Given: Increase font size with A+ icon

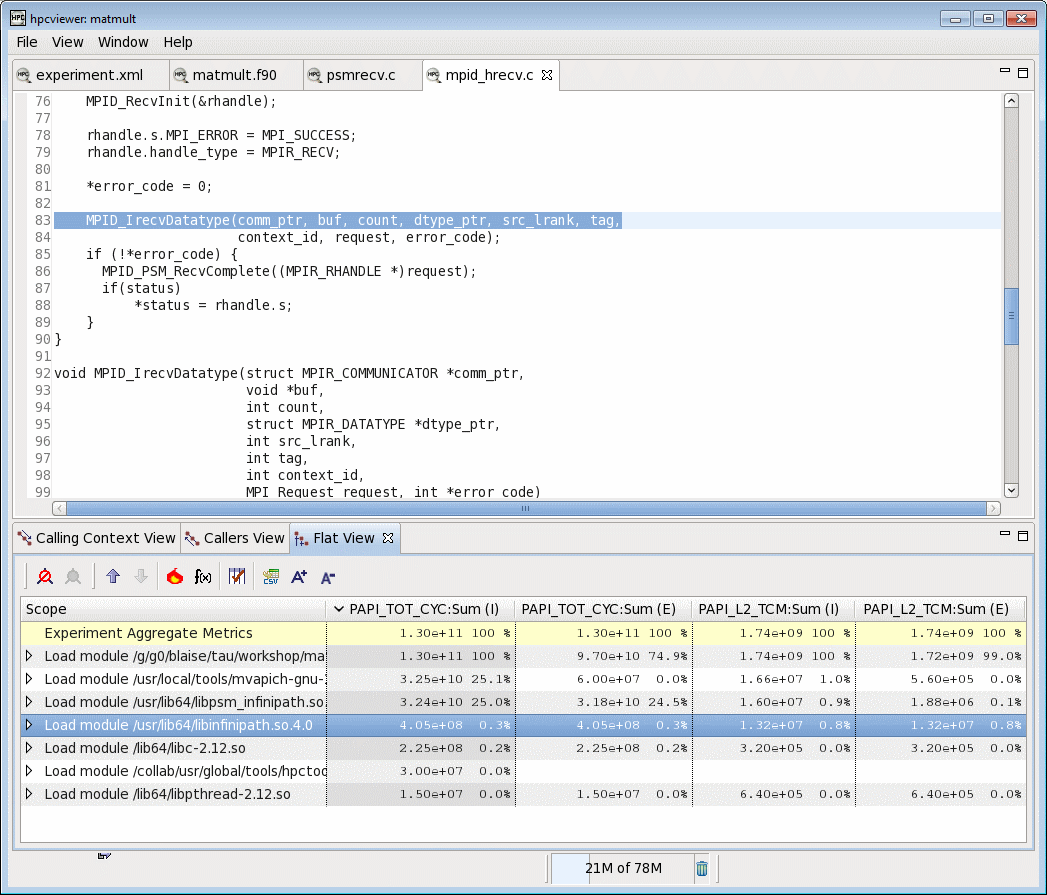Looking at the screenshot, I should pyautogui.click(x=300, y=576).
